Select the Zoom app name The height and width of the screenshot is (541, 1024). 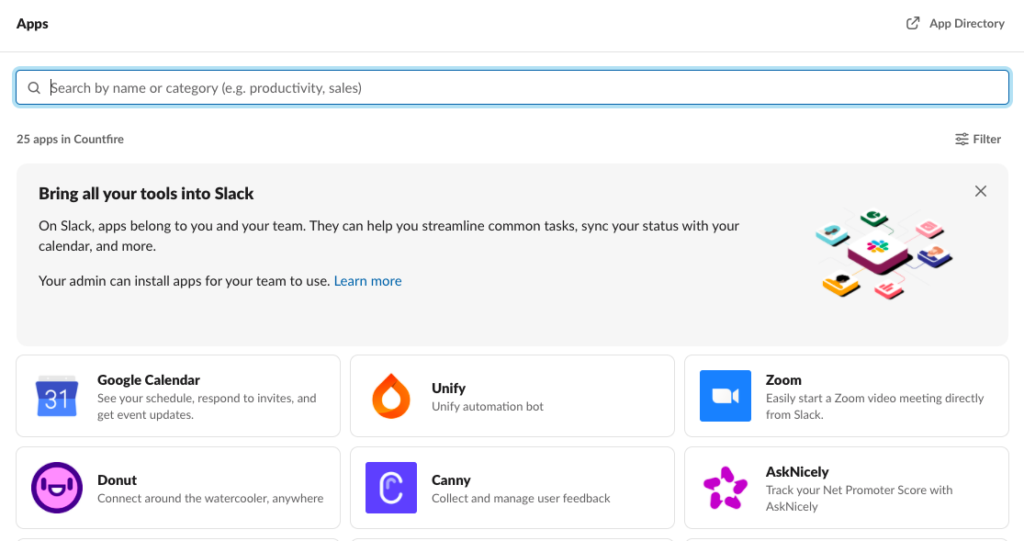783,380
